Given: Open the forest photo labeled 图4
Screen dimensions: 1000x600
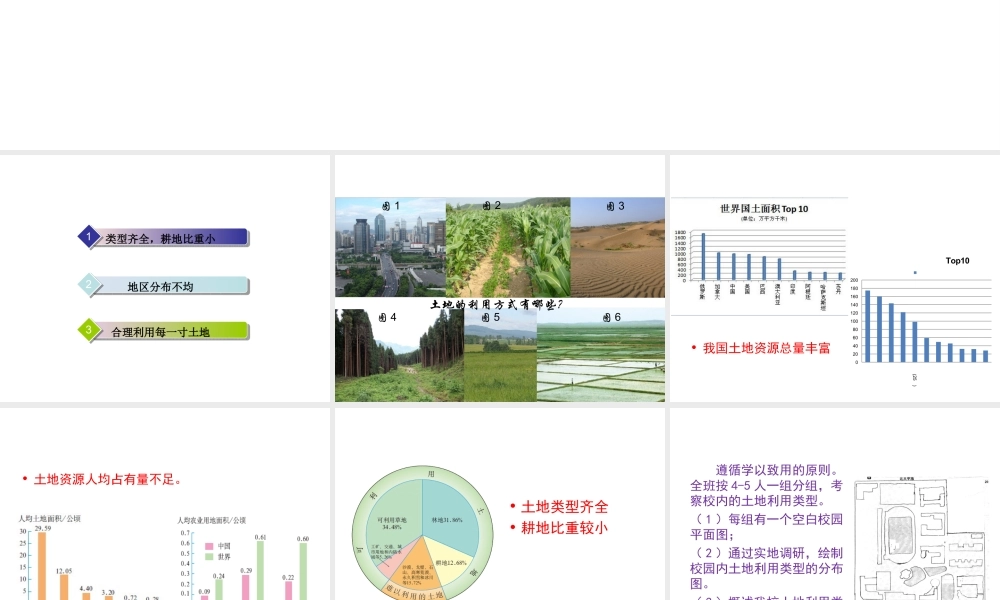Looking at the screenshot, I should coord(399,355).
